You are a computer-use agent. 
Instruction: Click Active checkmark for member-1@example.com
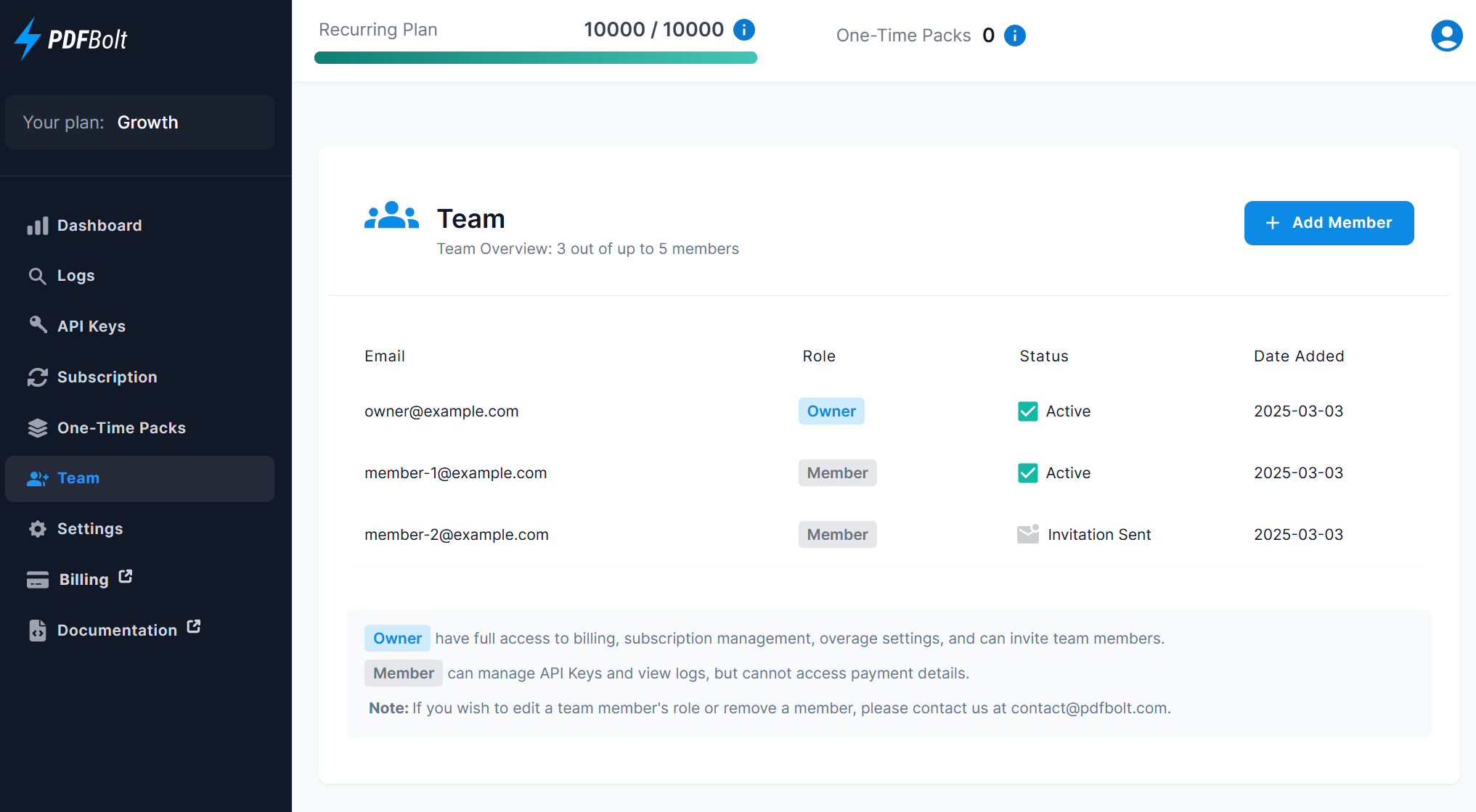[1027, 473]
